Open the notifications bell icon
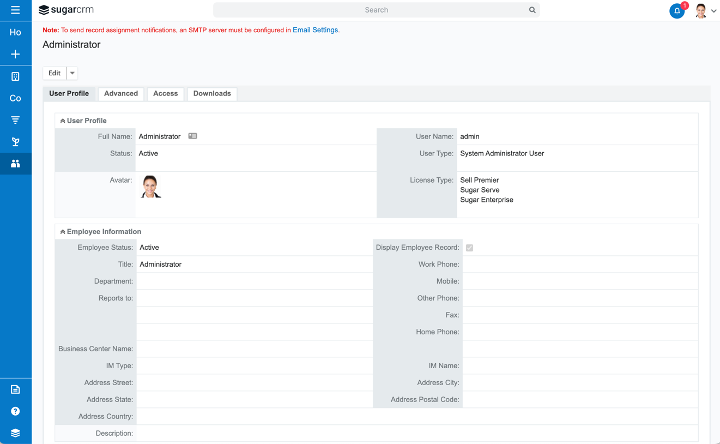This screenshot has height=444, width=720. (x=677, y=10)
